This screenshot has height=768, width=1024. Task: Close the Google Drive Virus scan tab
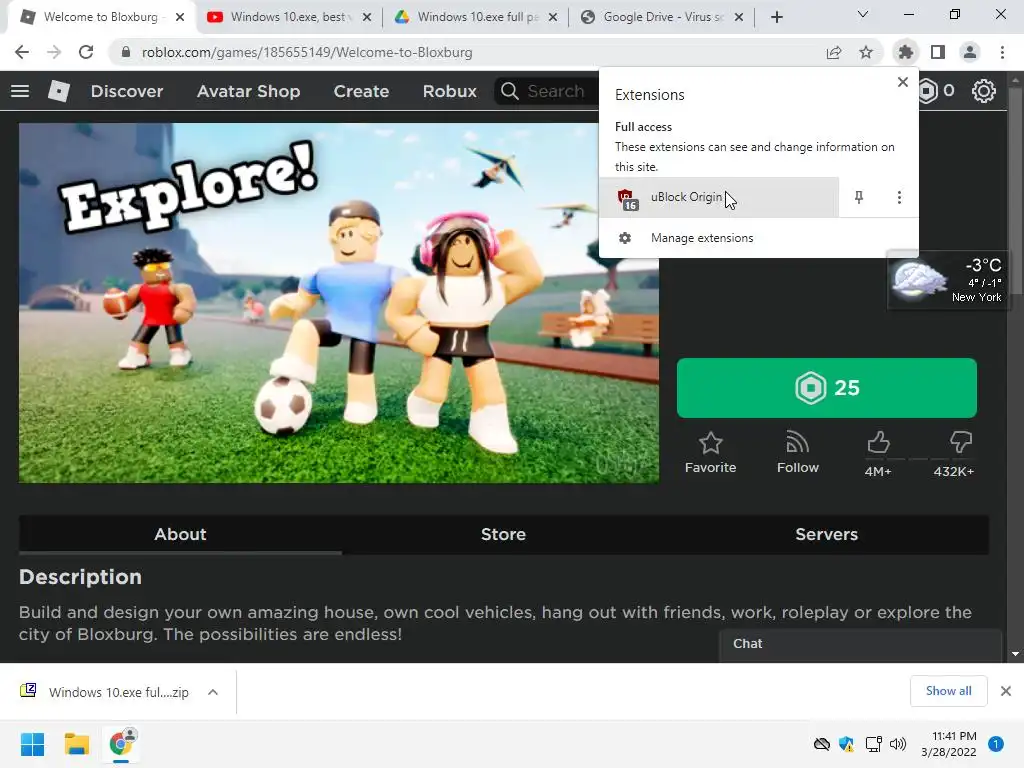[739, 18]
